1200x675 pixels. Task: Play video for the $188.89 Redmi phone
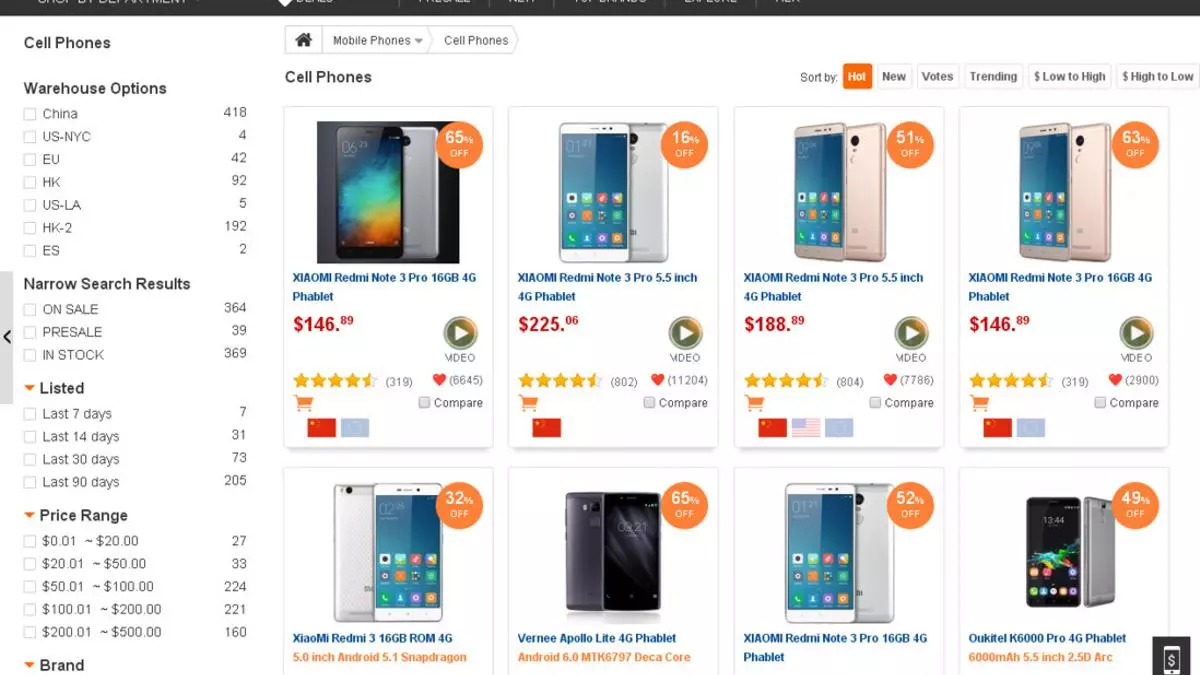[x=911, y=333]
